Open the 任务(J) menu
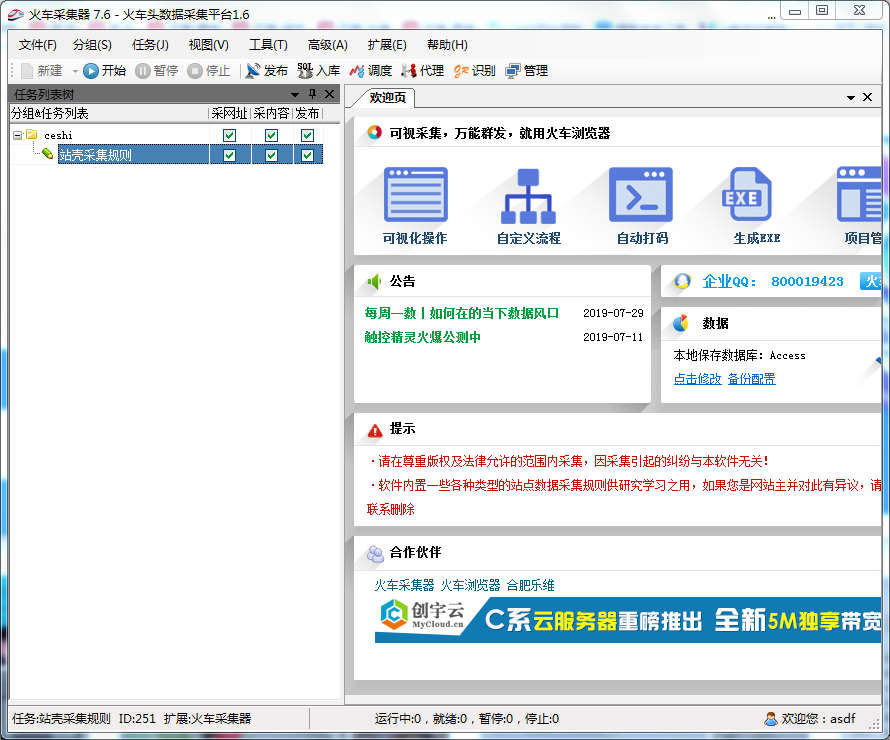Viewport: 890px width, 740px height. point(150,45)
